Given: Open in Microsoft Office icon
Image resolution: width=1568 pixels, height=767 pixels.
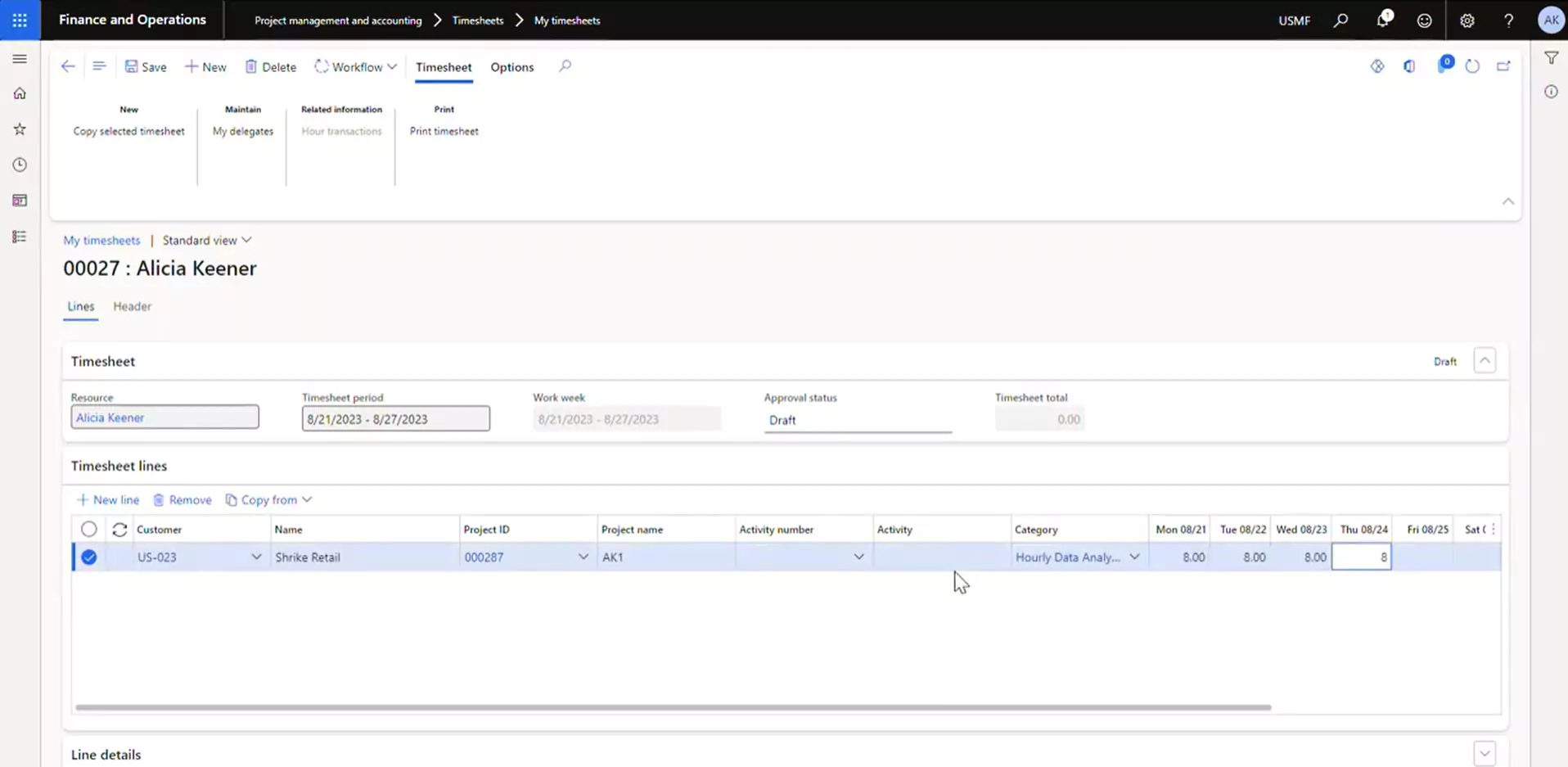Looking at the screenshot, I should tap(1409, 66).
